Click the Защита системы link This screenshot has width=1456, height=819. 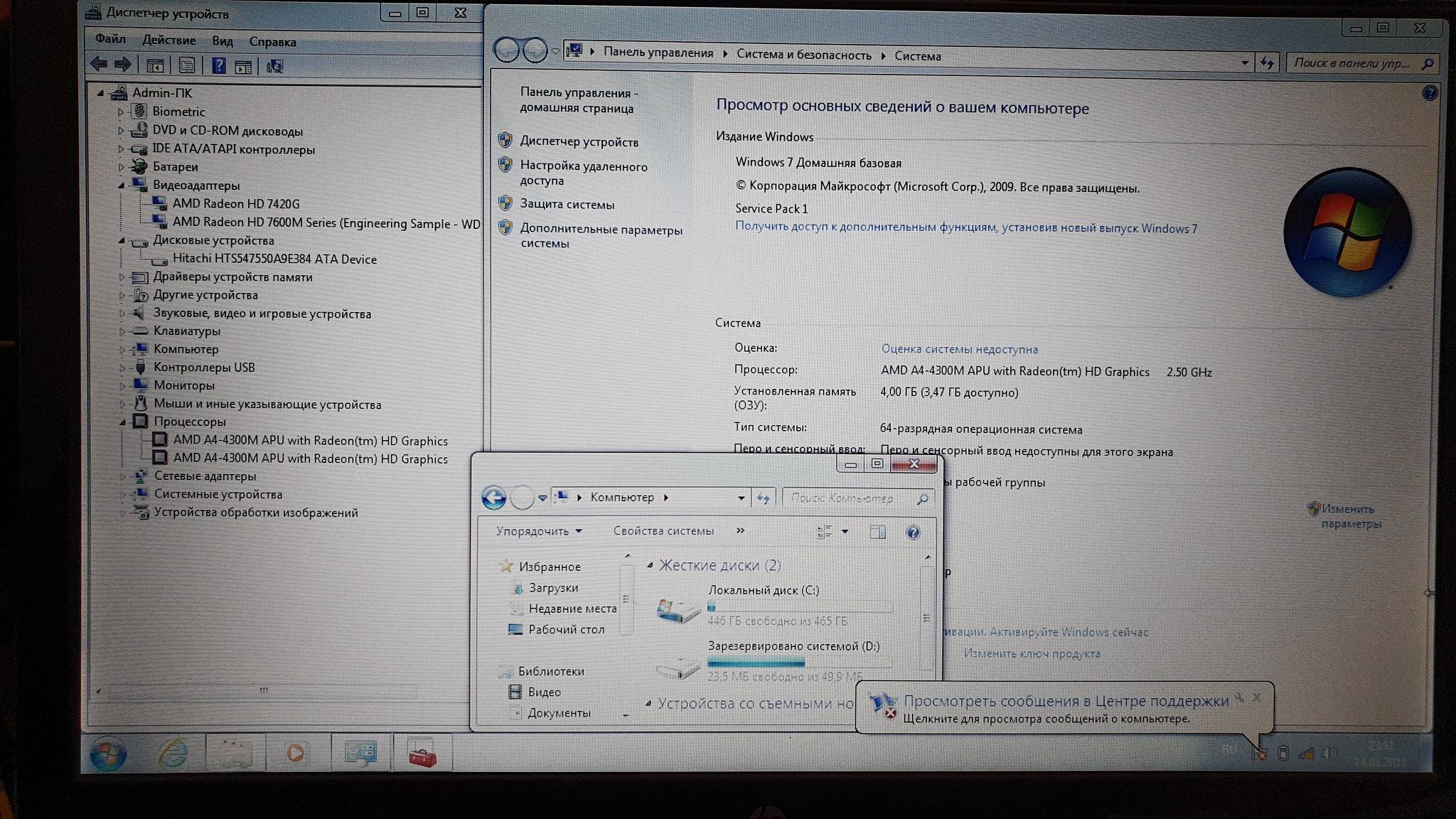567,205
